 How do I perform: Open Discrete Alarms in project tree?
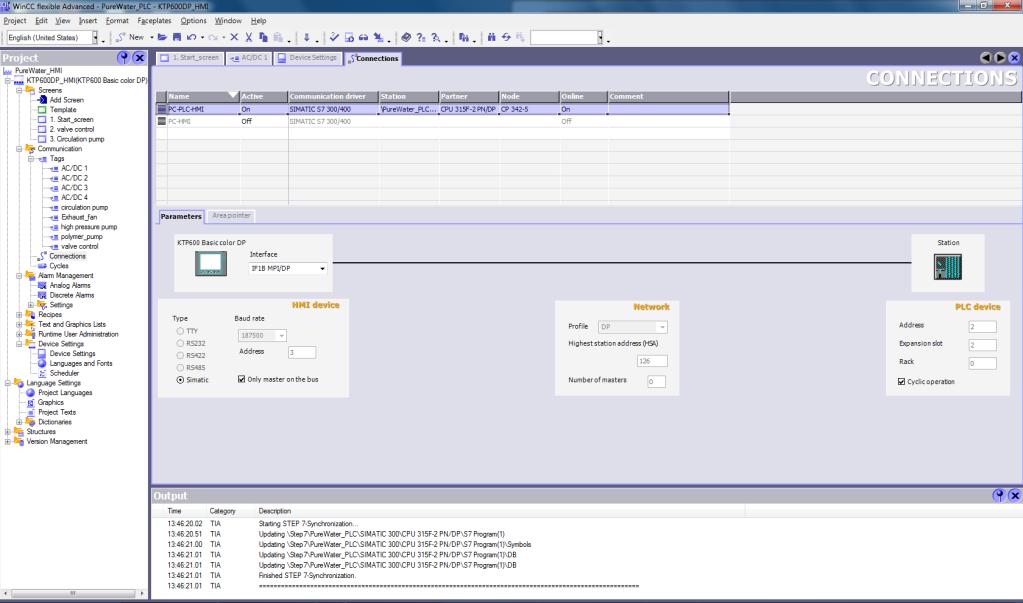tap(72, 295)
